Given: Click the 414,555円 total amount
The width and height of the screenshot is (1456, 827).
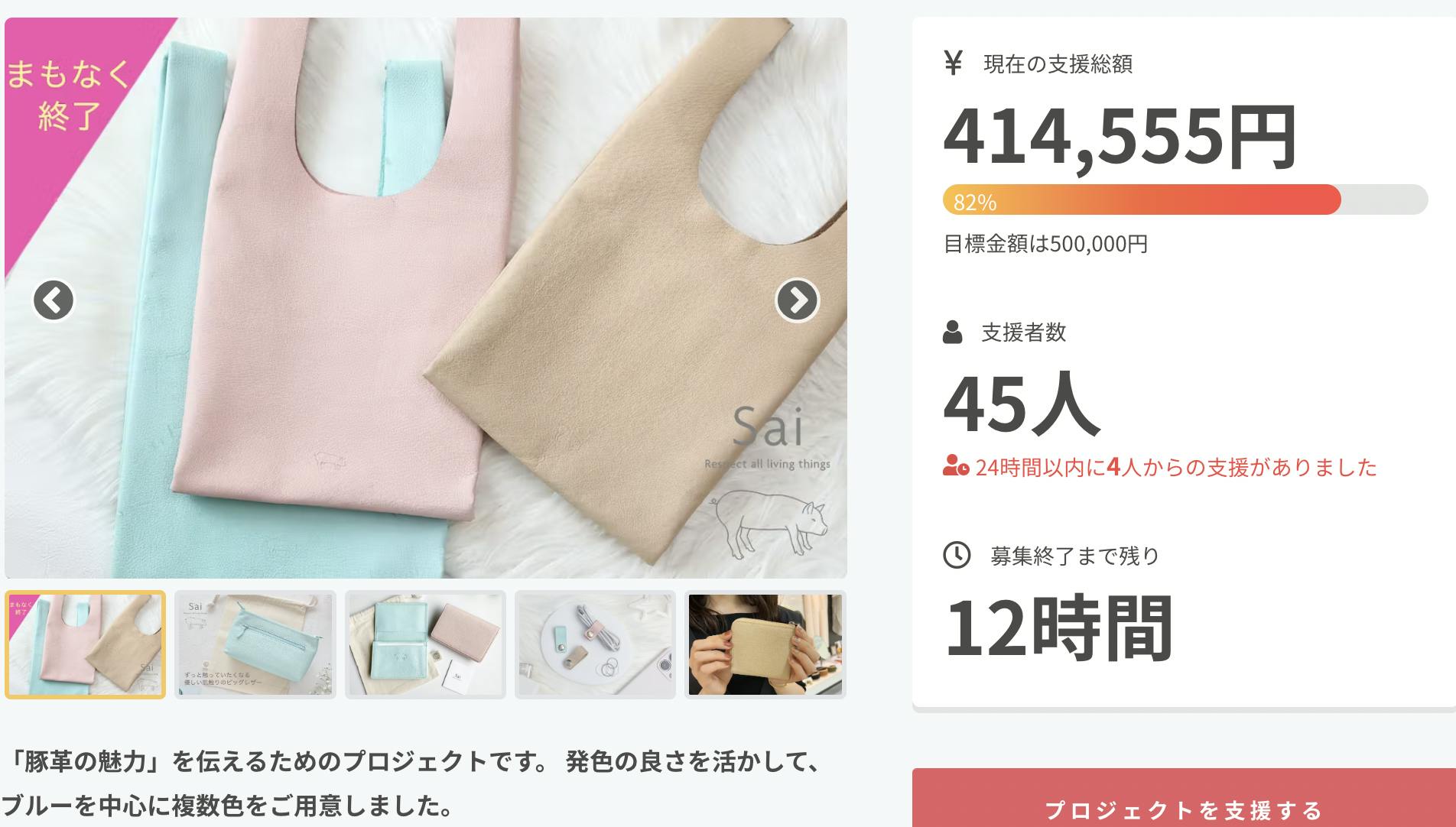Looking at the screenshot, I should (x=1120, y=138).
